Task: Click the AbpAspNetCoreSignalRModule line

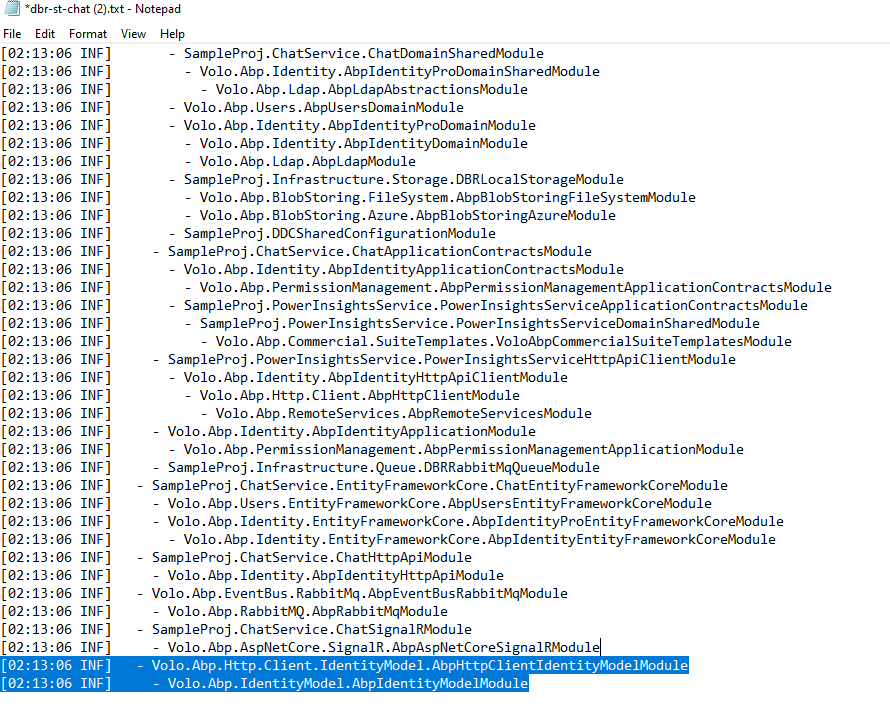Action: click(x=300, y=648)
